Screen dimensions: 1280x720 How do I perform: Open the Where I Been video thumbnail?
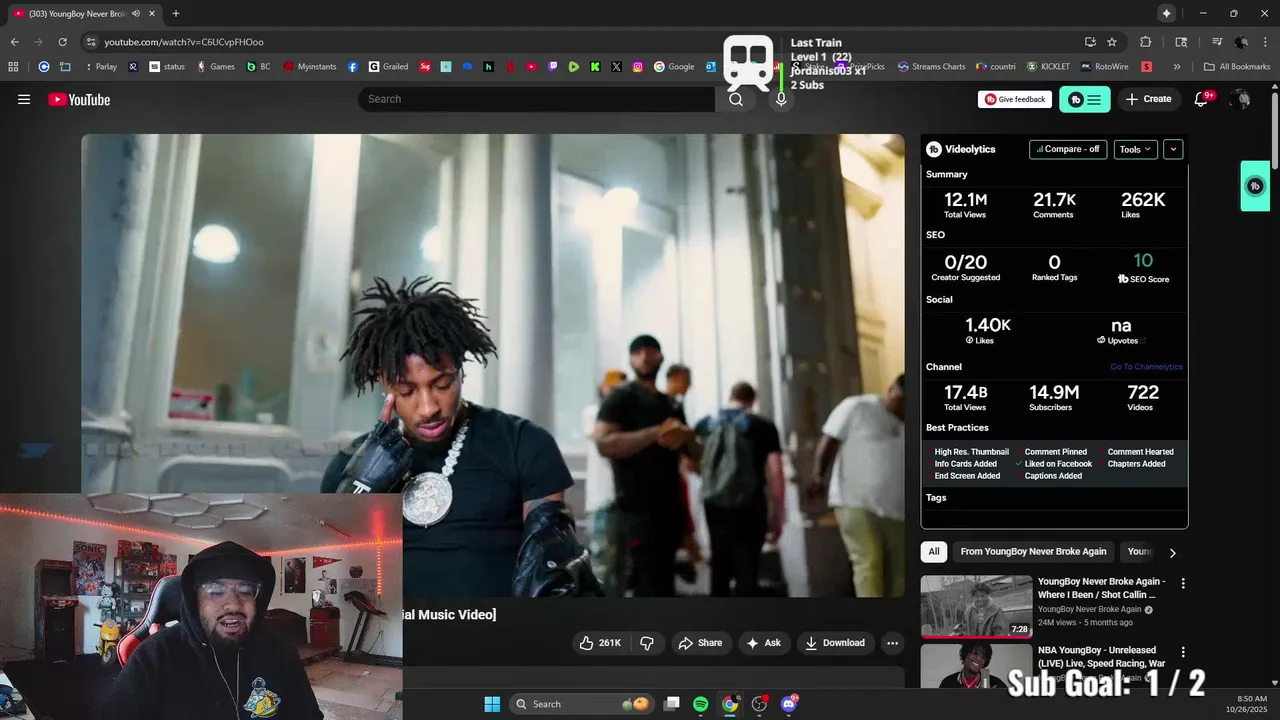point(976,606)
